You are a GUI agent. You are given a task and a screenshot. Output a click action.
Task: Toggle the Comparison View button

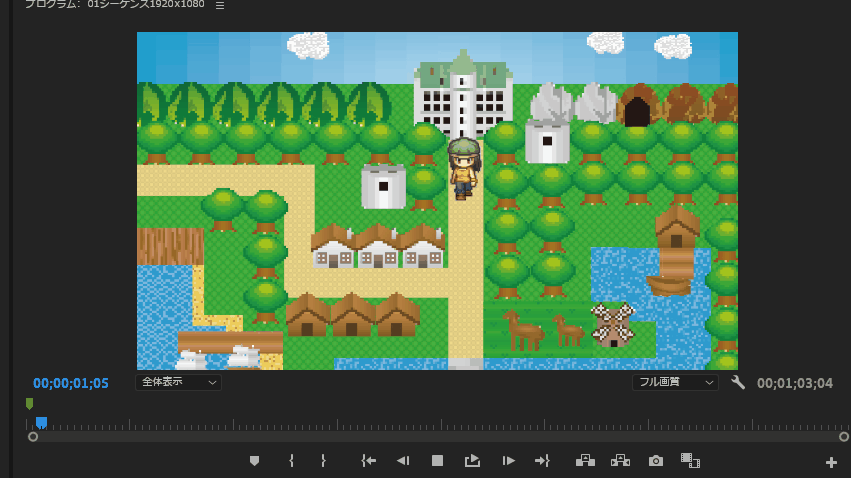point(690,461)
